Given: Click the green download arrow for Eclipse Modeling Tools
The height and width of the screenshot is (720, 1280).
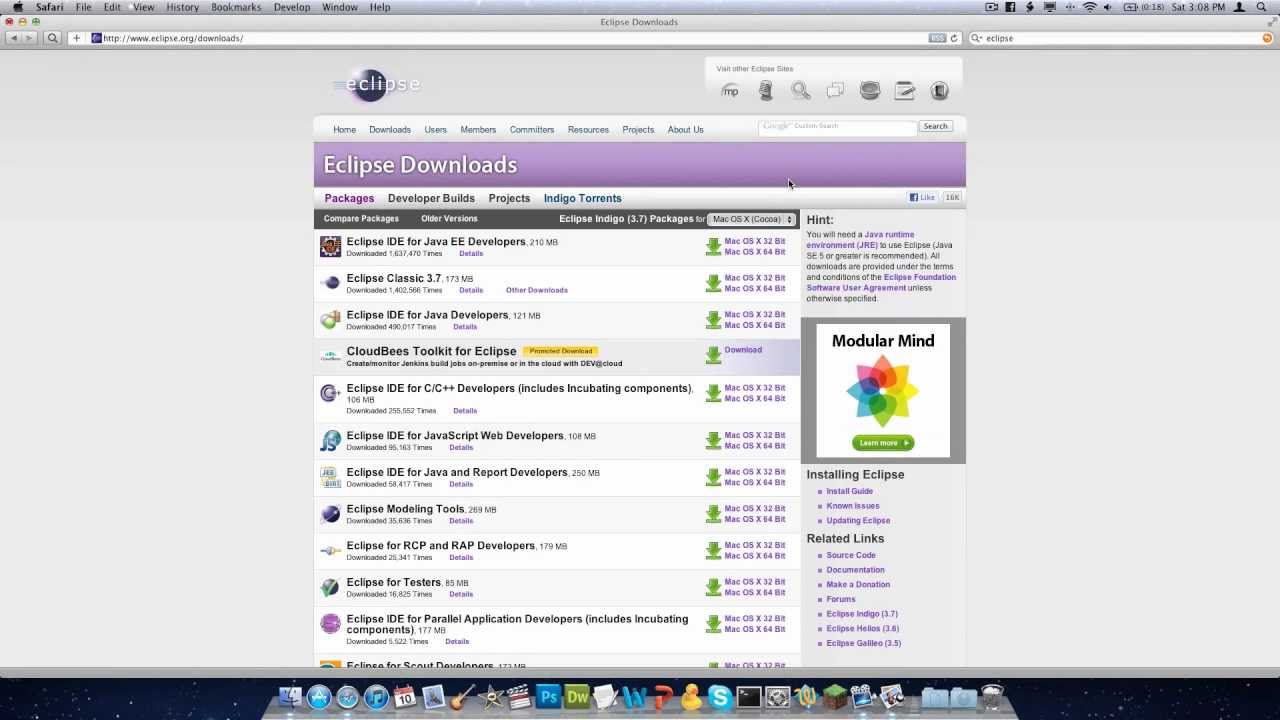Looking at the screenshot, I should pyautogui.click(x=713, y=514).
